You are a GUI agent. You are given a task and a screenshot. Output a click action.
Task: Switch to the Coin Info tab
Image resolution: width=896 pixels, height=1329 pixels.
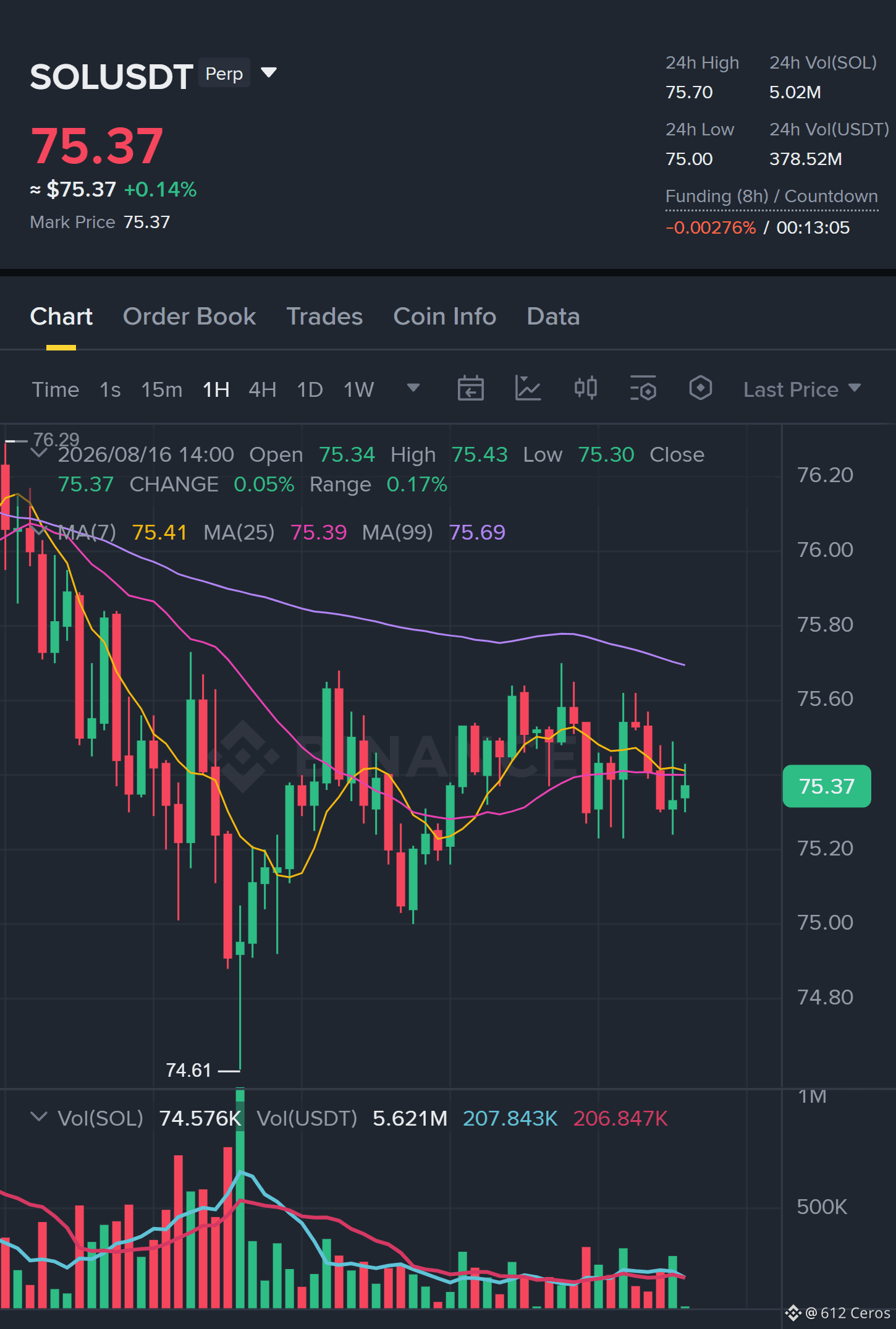click(x=444, y=316)
